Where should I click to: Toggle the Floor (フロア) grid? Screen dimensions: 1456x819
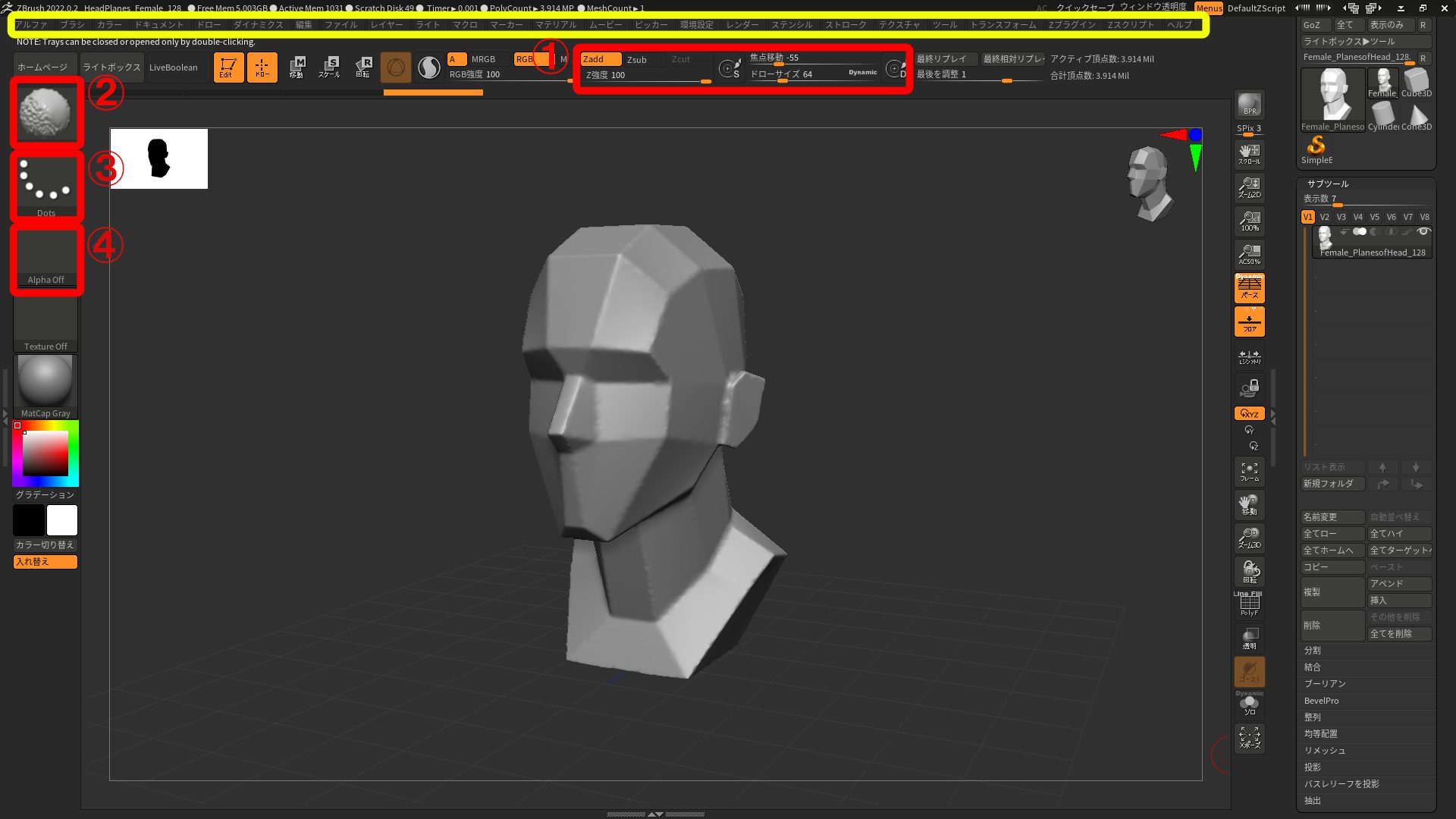coord(1249,322)
